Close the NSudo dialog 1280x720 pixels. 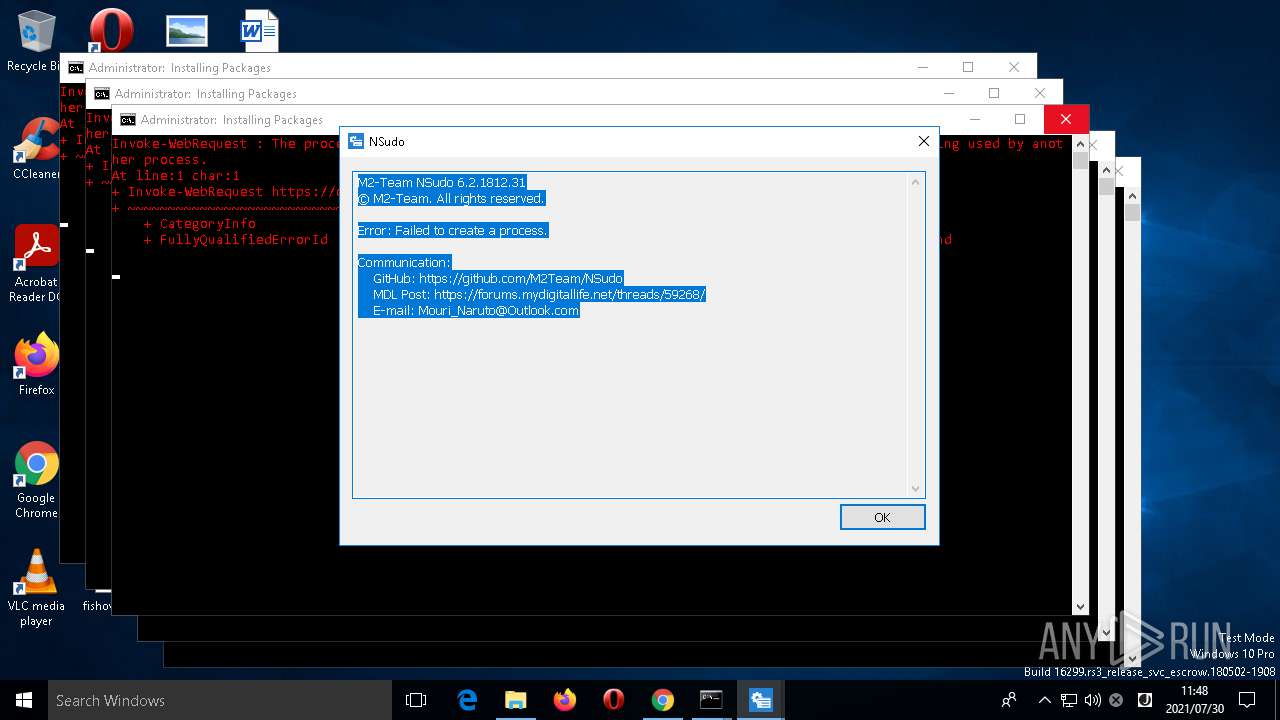[923, 141]
